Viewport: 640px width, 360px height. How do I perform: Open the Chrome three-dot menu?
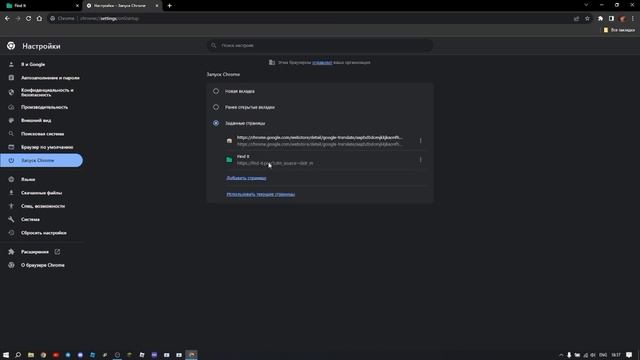633,18
